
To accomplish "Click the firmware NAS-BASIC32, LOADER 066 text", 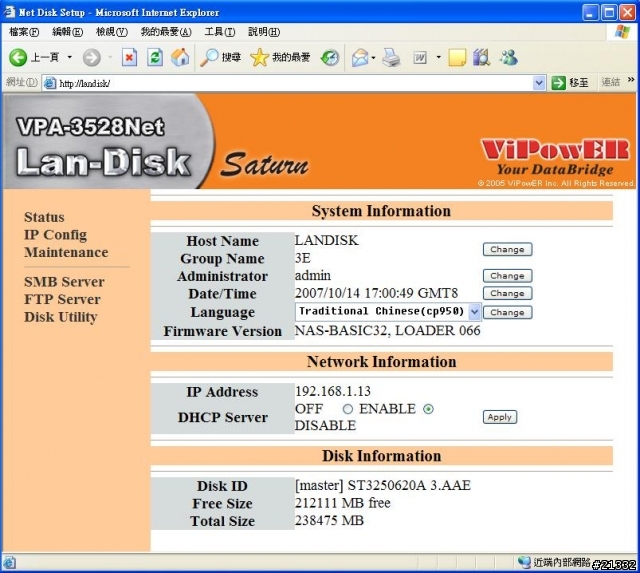I will (x=387, y=330).
